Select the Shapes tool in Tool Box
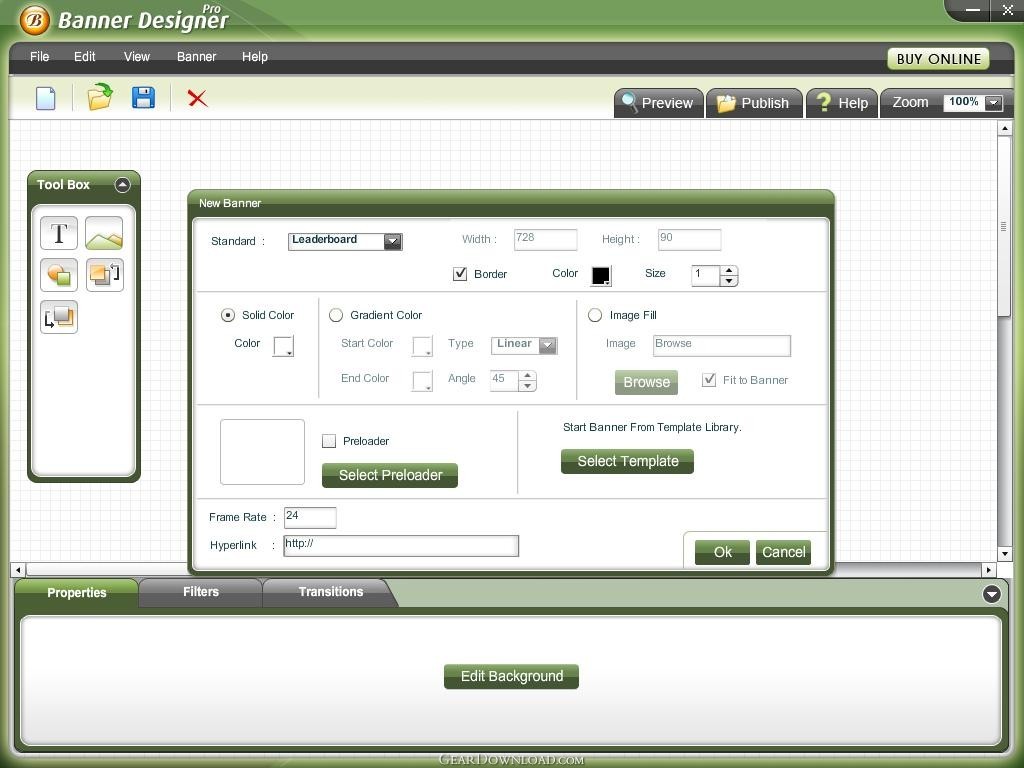1024x768 pixels. click(x=59, y=275)
